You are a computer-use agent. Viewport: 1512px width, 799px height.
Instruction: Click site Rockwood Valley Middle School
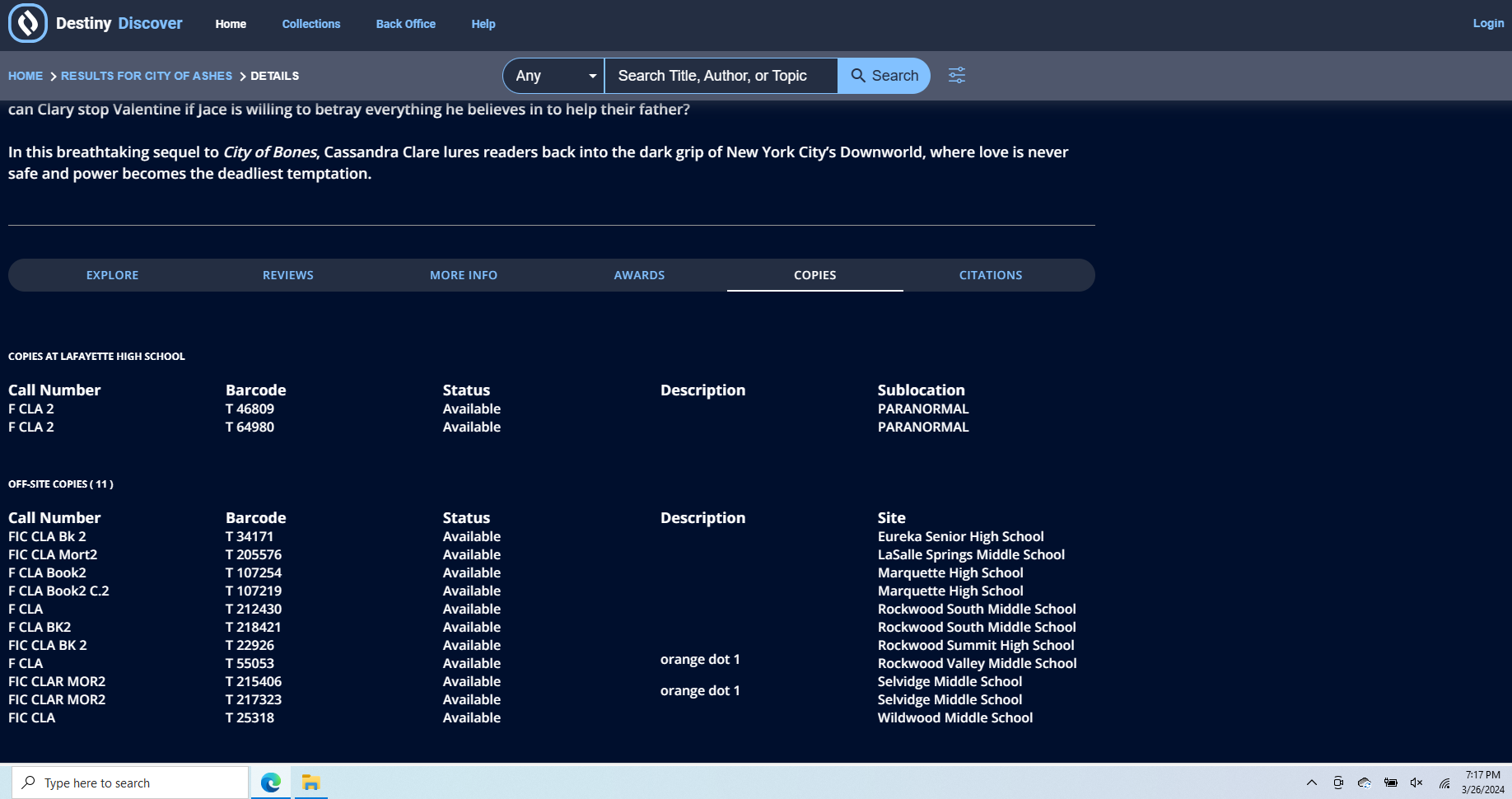977,663
